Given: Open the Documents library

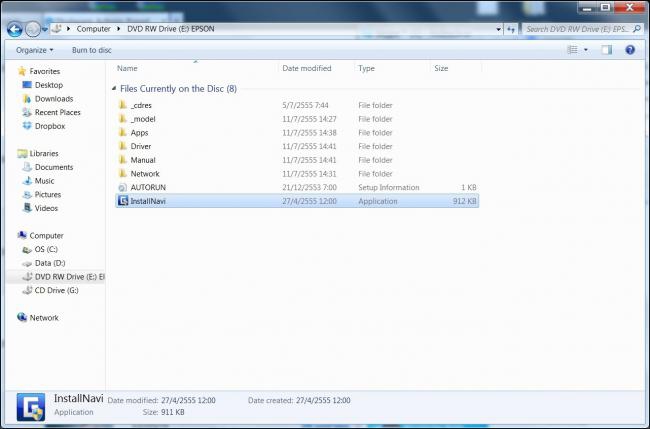Looking at the screenshot, I should (54, 167).
